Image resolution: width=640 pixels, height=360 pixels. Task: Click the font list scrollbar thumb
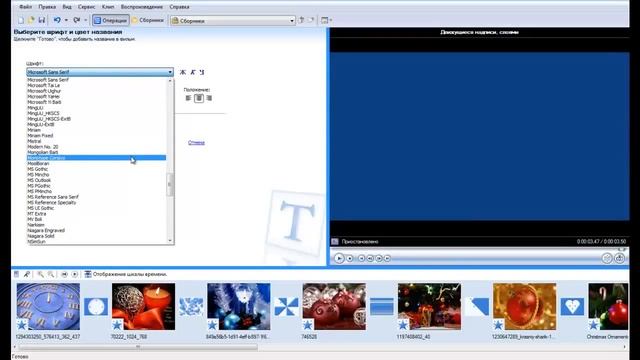170,184
